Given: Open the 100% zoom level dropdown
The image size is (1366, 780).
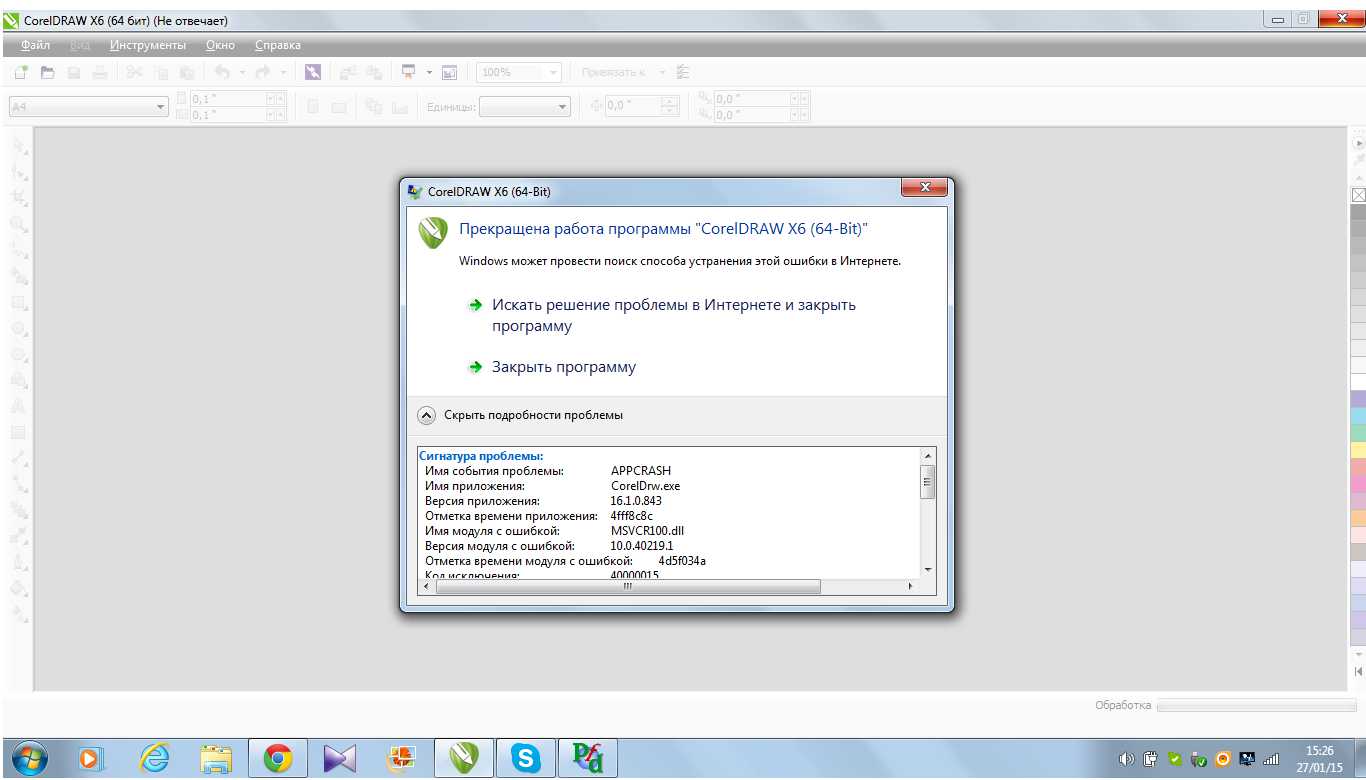Looking at the screenshot, I should 553,72.
